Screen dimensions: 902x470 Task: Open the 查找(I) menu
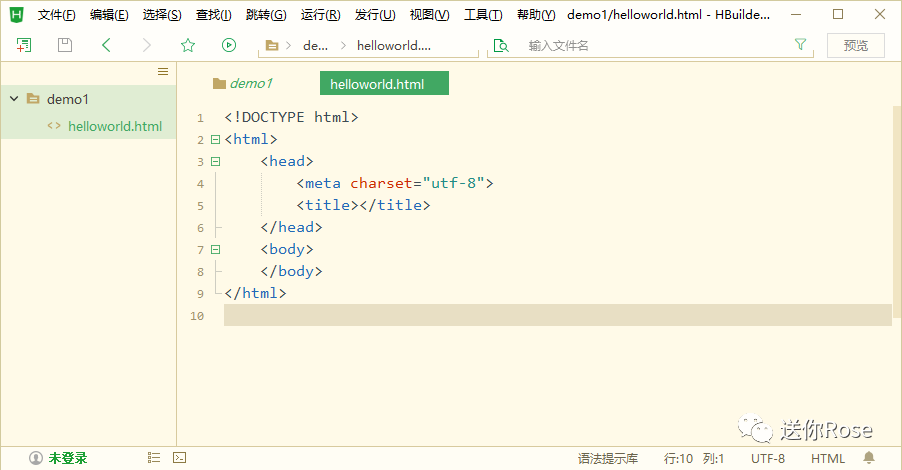(213, 15)
